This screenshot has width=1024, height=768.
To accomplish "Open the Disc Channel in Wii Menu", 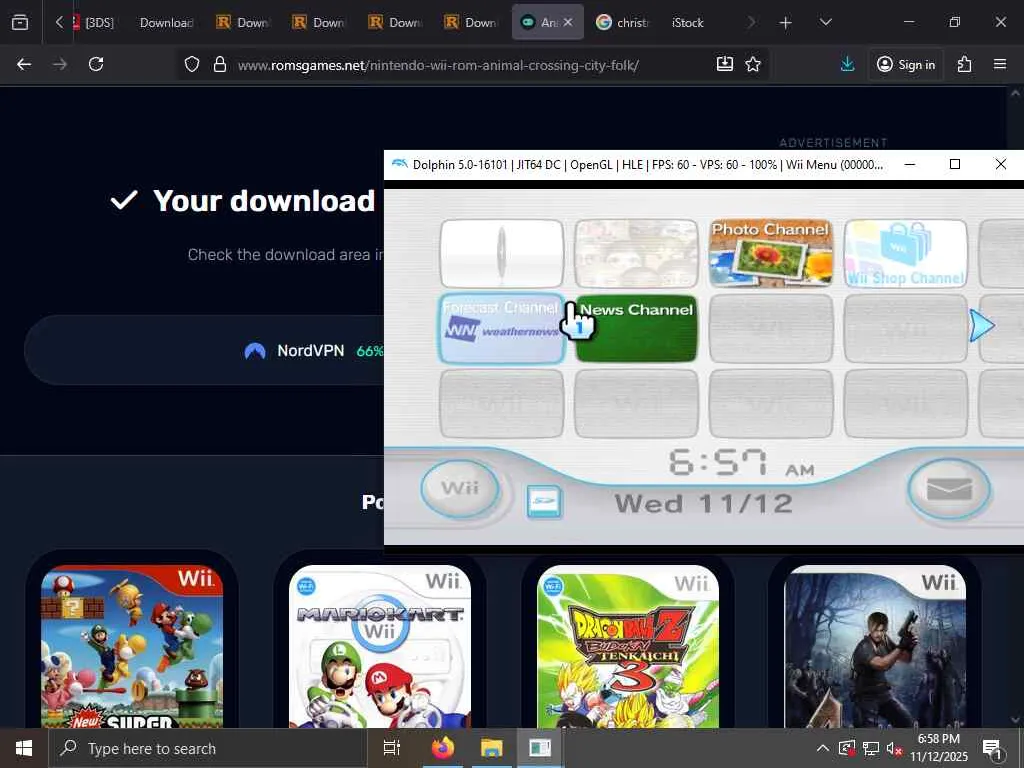I will pos(502,253).
